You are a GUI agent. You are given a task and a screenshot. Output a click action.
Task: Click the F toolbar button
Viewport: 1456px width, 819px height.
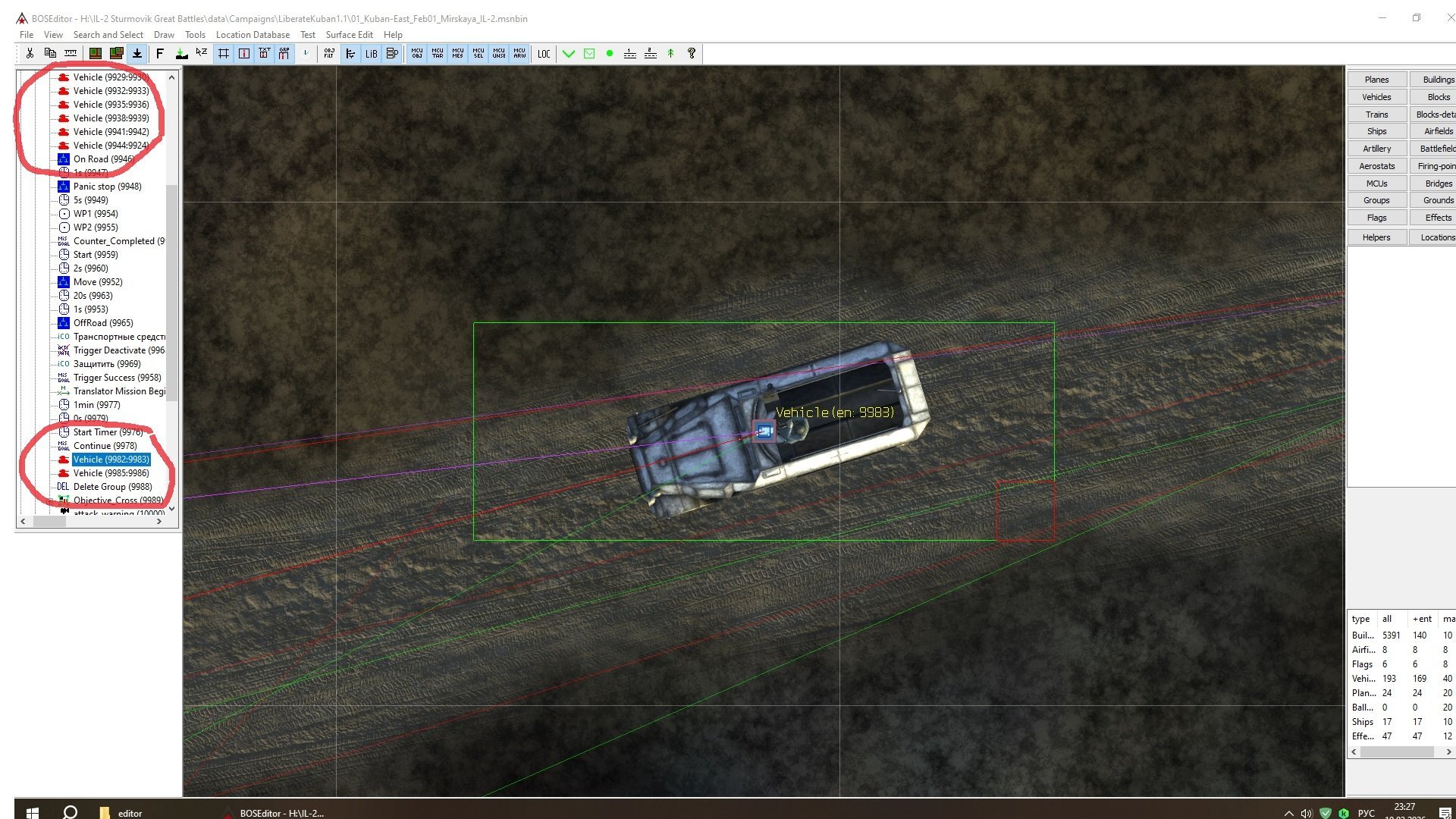[x=160, y=53]
